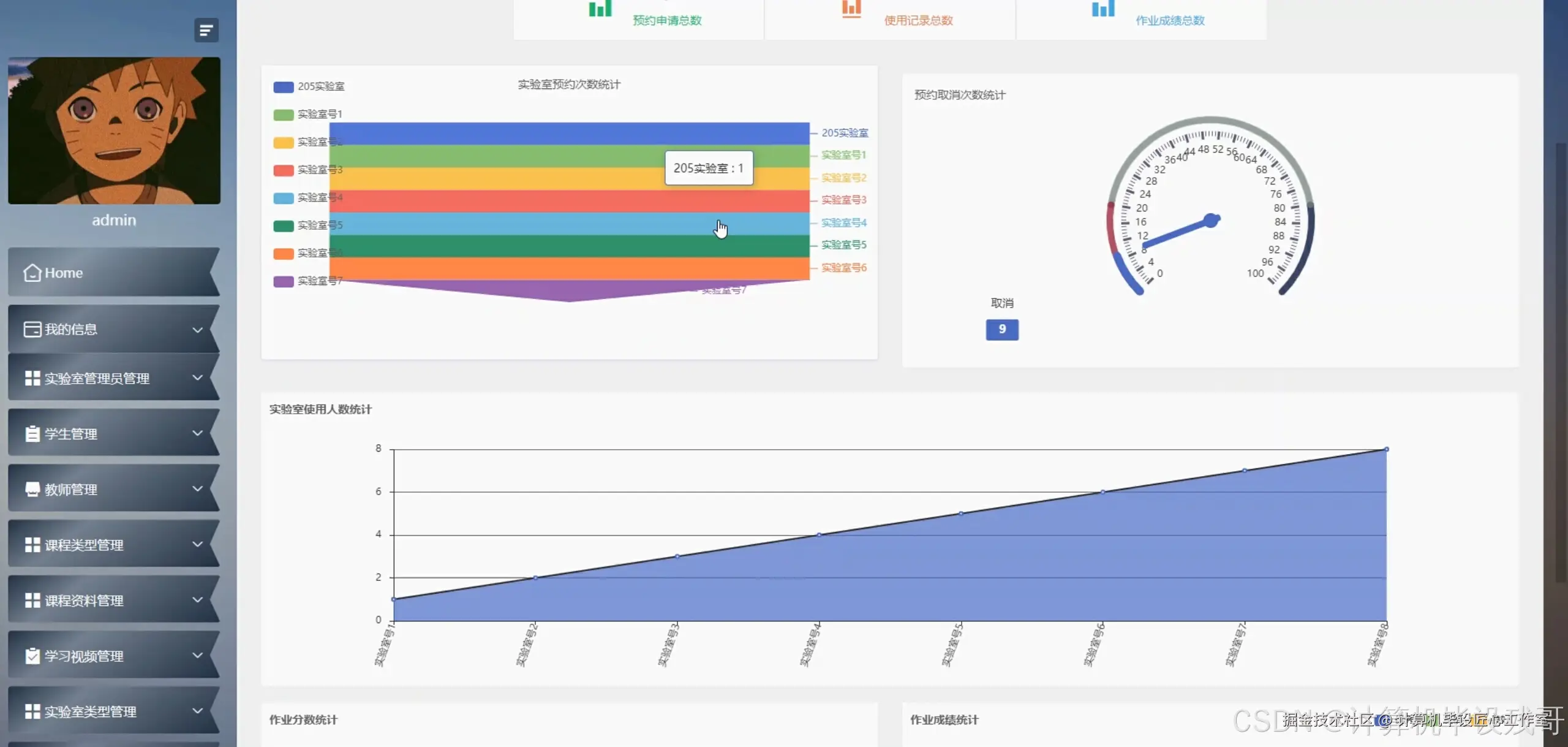The height and width of the screenshot is (747, 1568).
Task: Open the 课程资料管理 menu item
Action: [84, 601]
